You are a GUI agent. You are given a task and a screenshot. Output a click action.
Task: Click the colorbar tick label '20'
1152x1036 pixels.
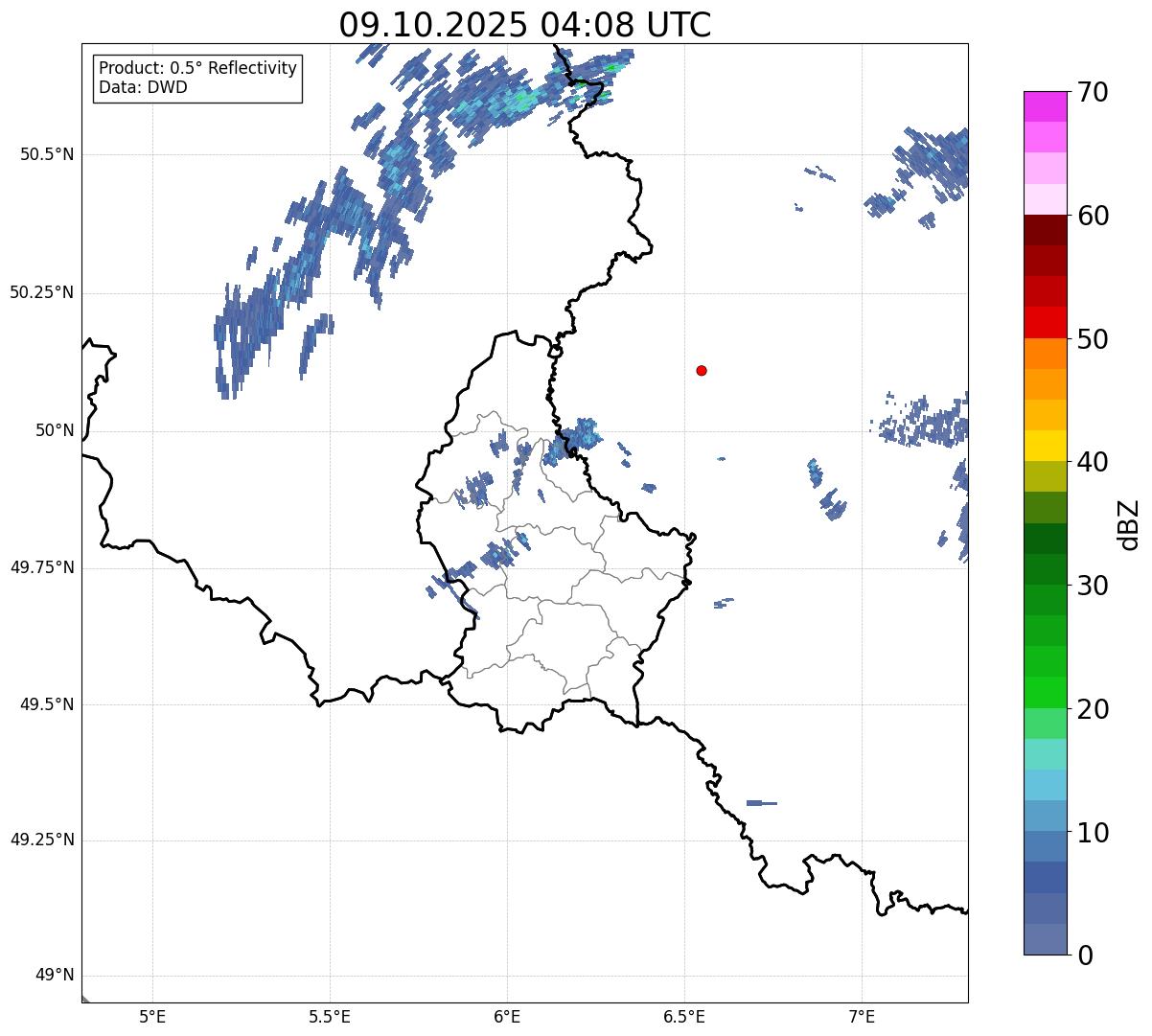(1093, 709)
